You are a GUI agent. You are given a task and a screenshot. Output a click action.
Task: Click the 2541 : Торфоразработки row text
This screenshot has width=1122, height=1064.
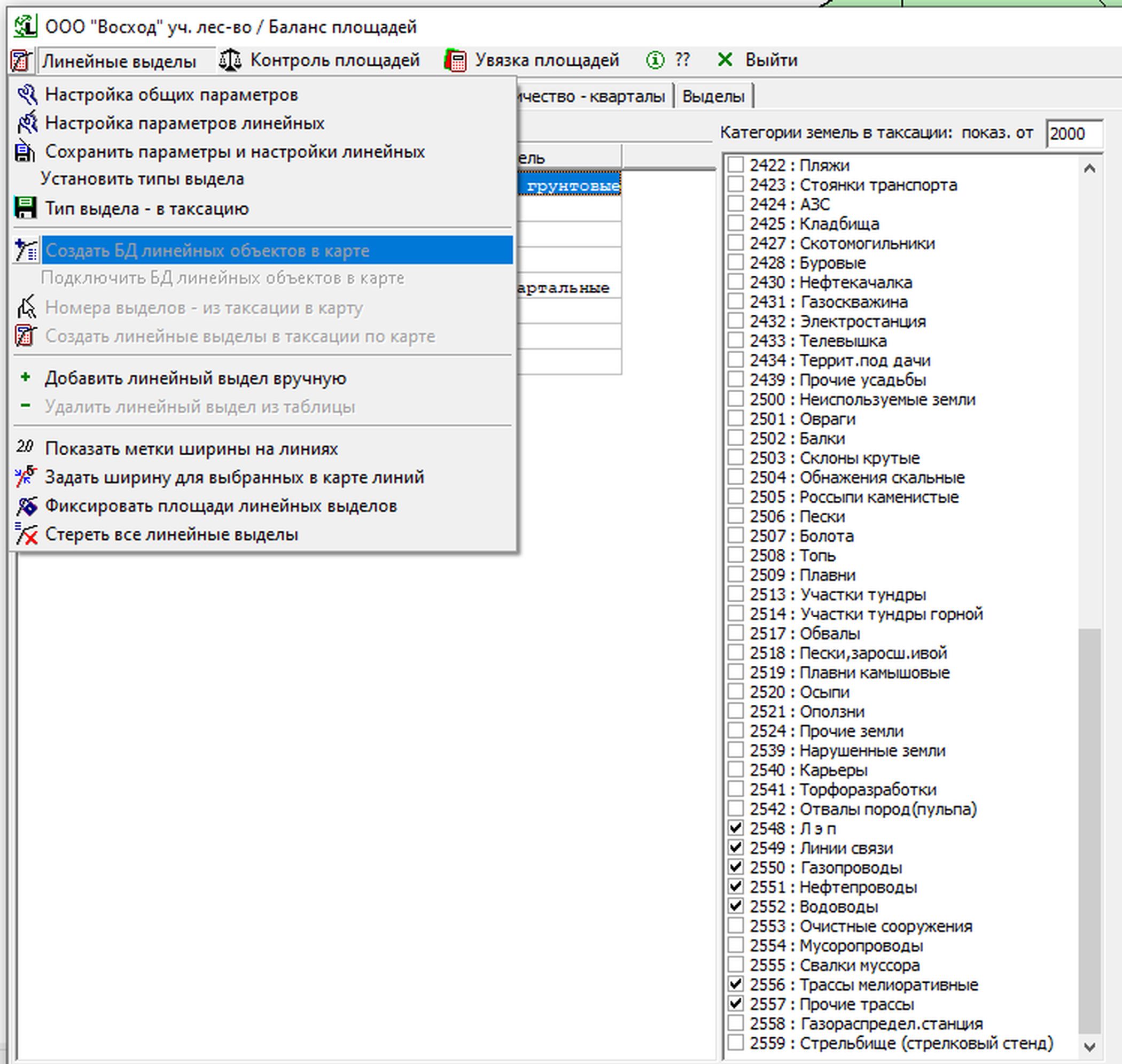click(843, 789)
